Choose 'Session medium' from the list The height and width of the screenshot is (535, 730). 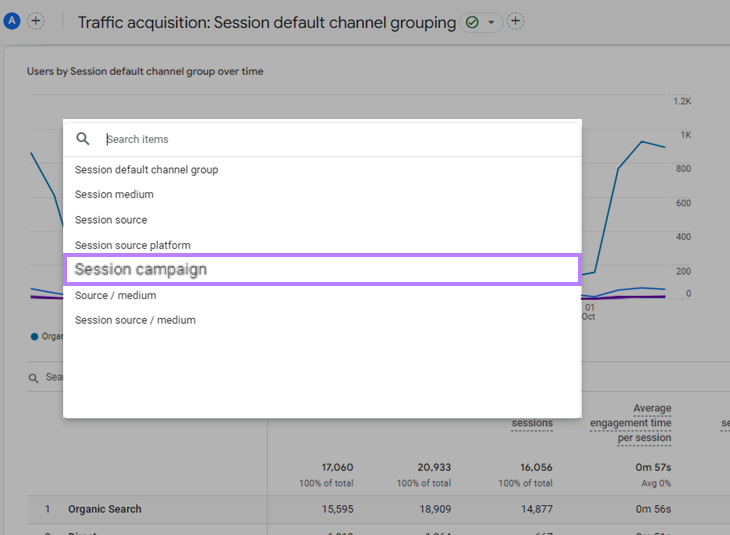(x=114, y=195)
